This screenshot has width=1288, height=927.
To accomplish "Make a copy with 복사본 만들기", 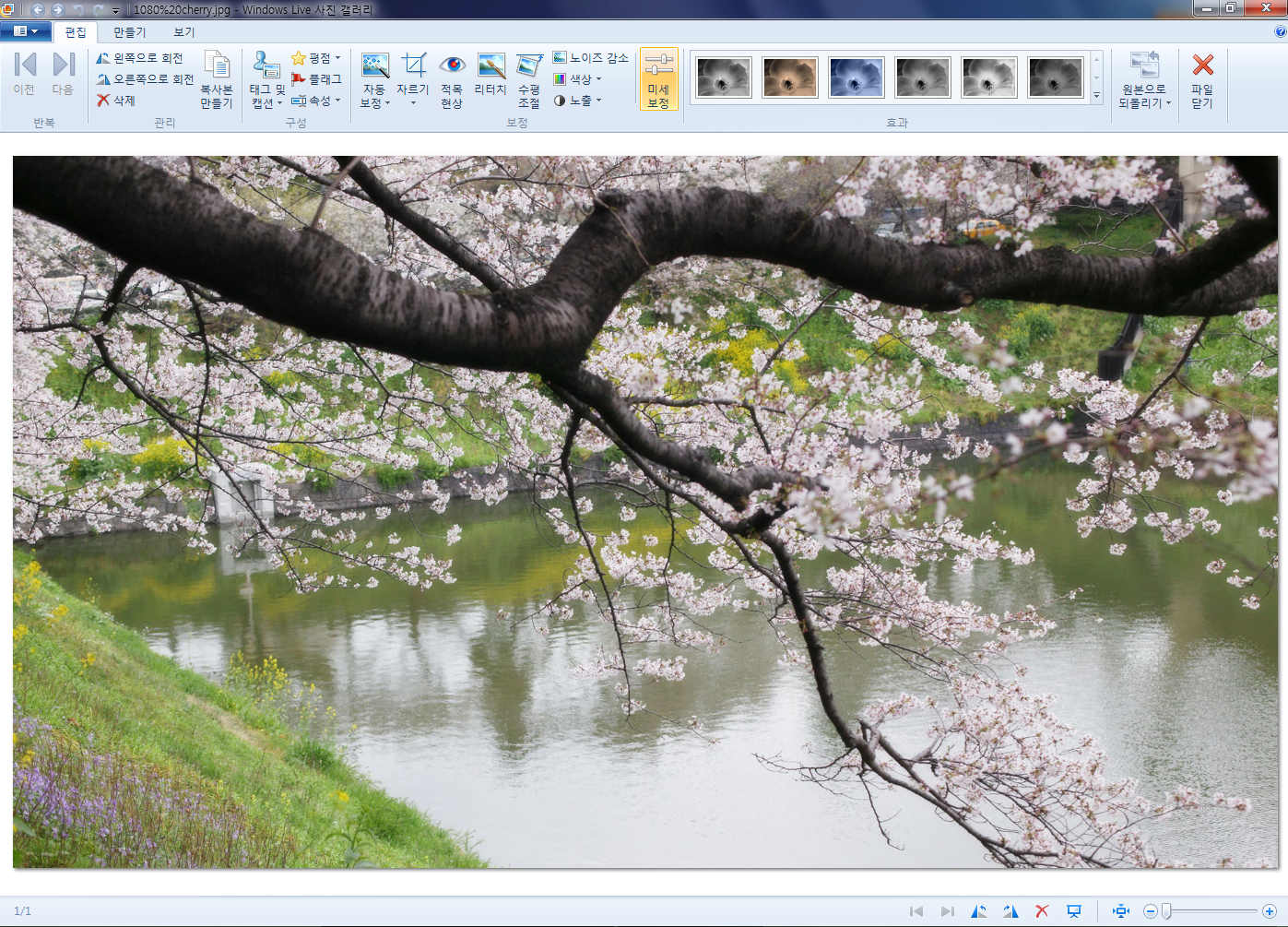I will tap(217, 80).
